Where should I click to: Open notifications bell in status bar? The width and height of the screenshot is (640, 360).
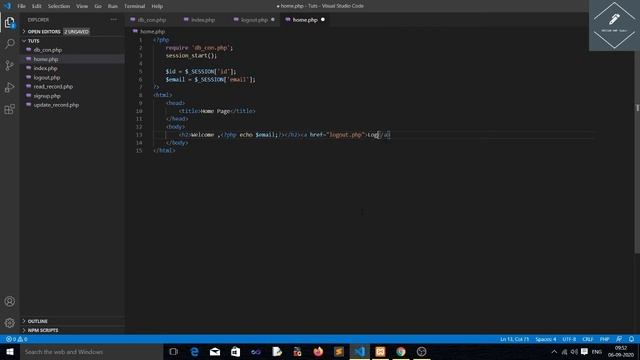(631, 339)
